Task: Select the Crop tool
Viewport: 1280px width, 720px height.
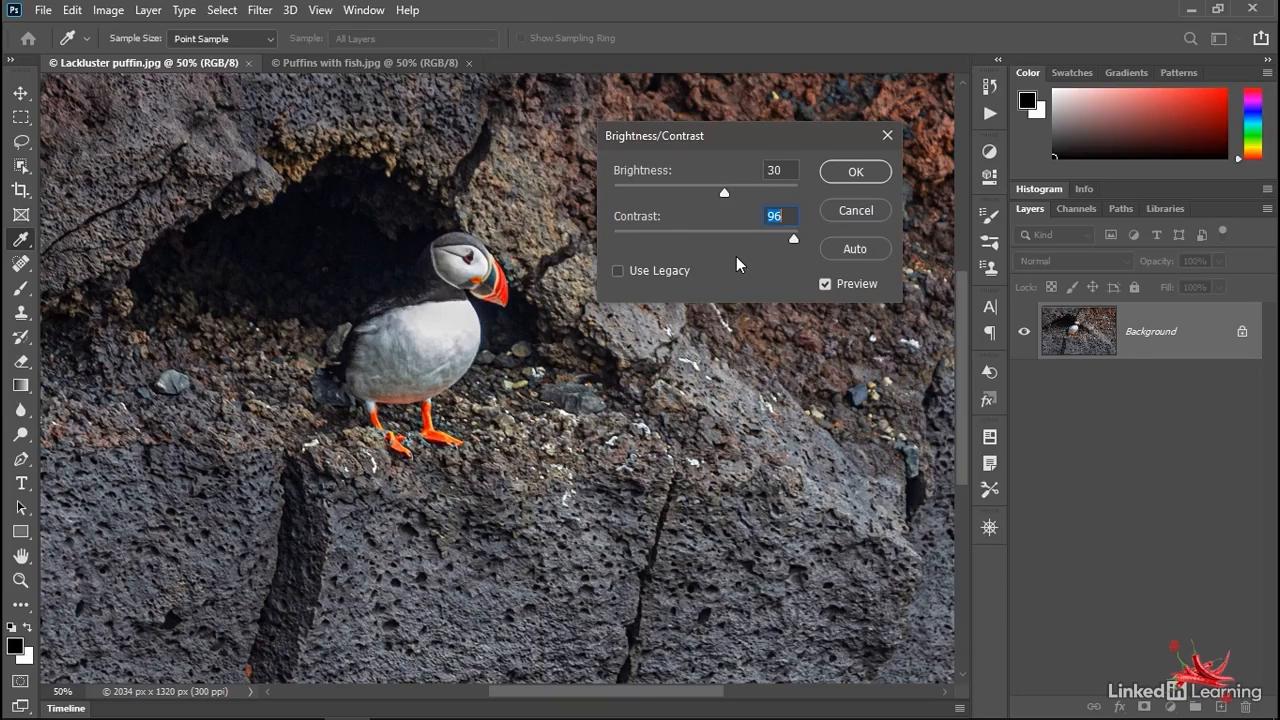Action: [21, 190]
